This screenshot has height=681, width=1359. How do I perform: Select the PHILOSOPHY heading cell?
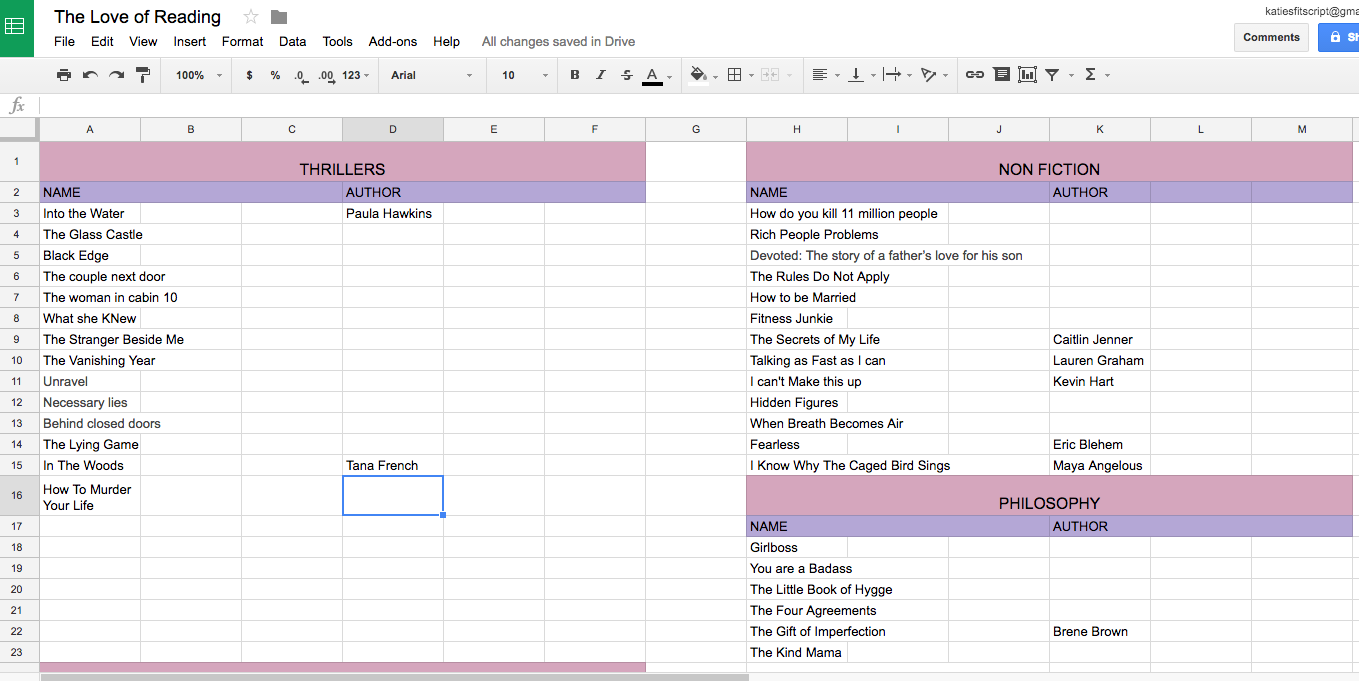pyautogui.click(x=1049, y=496)
